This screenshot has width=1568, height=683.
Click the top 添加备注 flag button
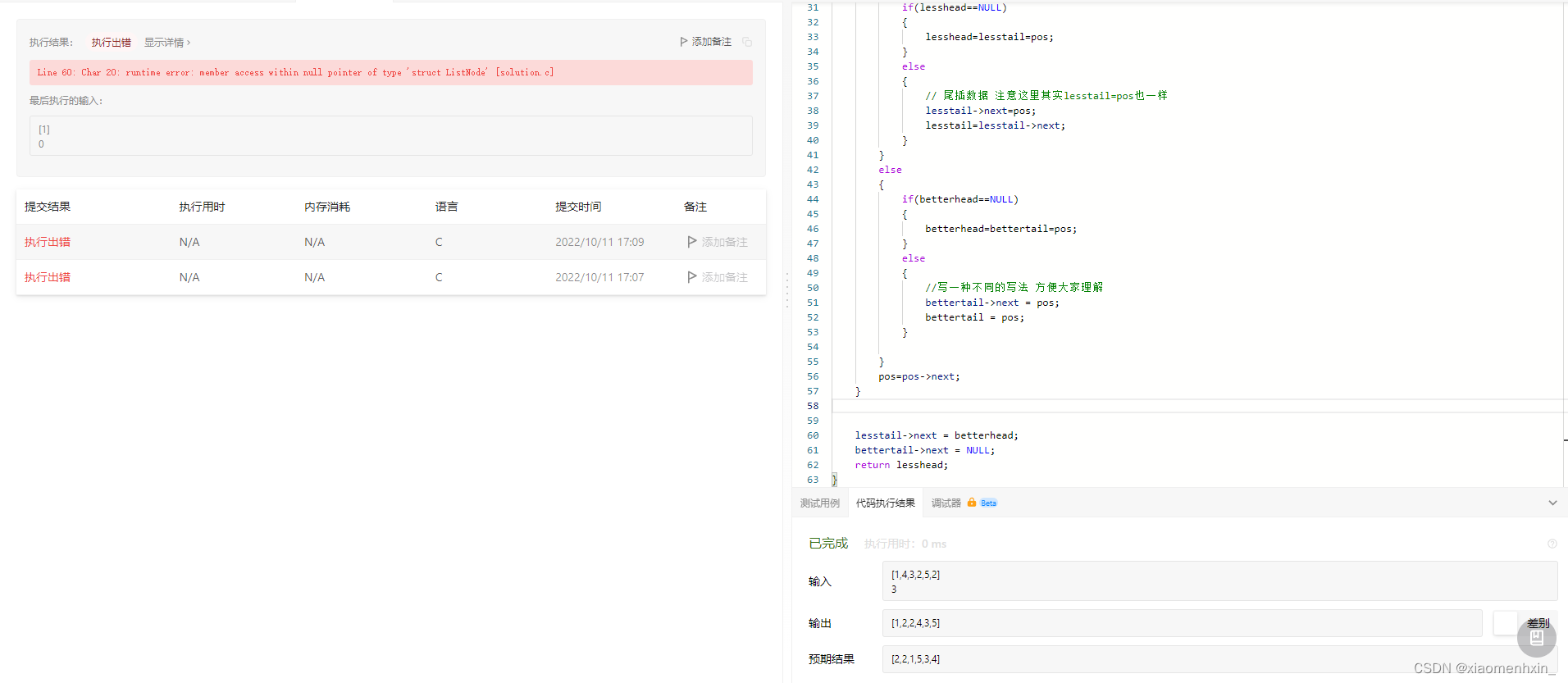705,42
